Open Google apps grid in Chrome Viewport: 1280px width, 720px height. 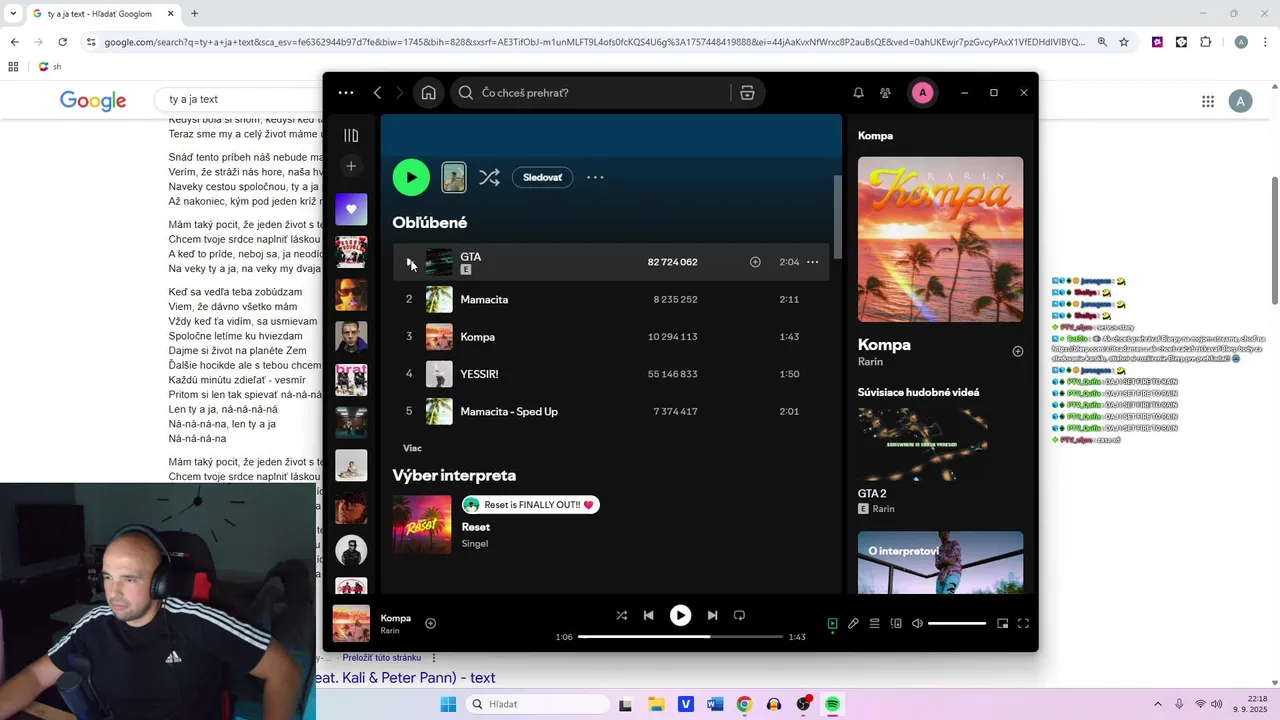(x=1208, y=101)
